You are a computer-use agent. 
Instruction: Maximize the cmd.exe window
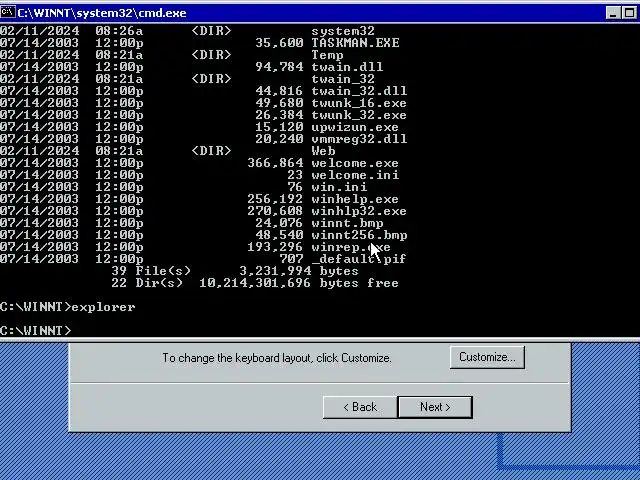coord(629,13)
